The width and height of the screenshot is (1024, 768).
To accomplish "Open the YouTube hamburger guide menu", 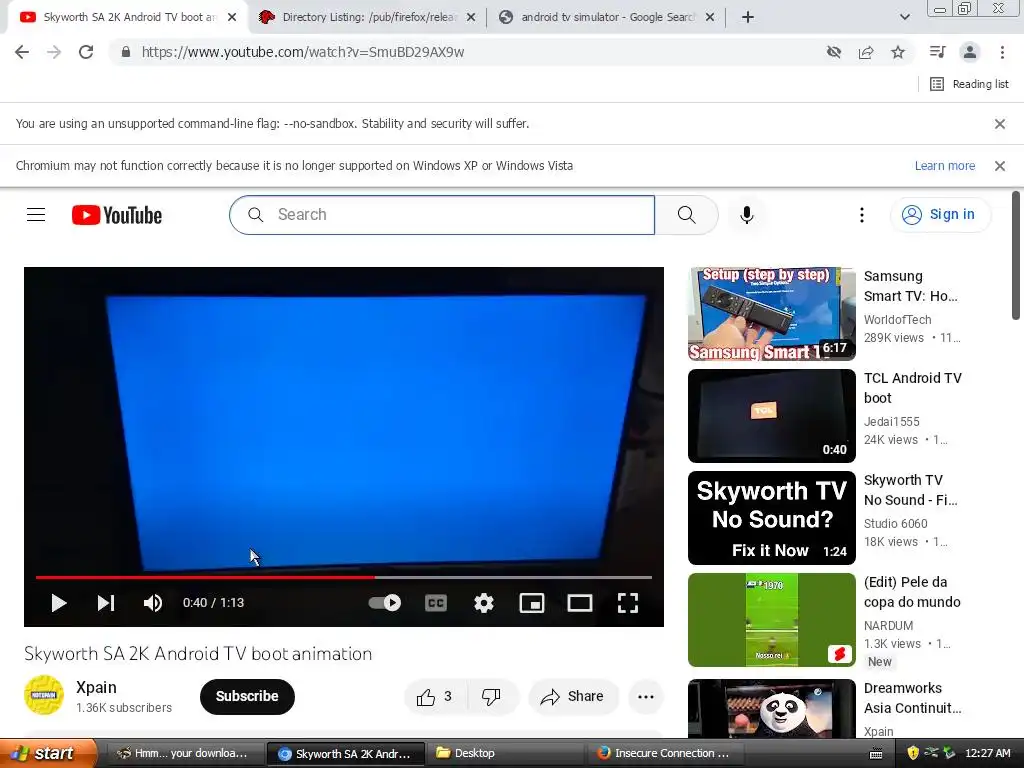I will click(x=36, y=215).
